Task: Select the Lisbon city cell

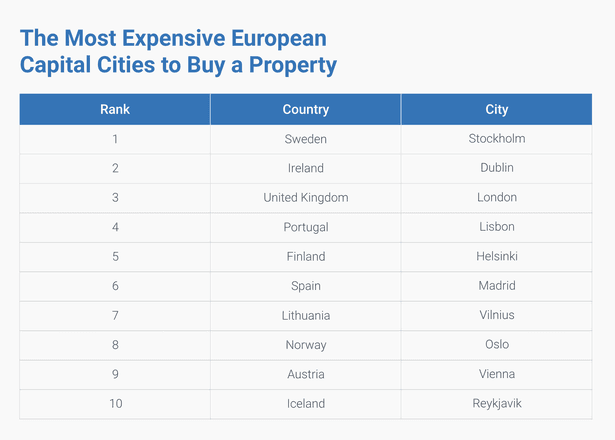Action: pyautogui.click(x=496, y=227)
